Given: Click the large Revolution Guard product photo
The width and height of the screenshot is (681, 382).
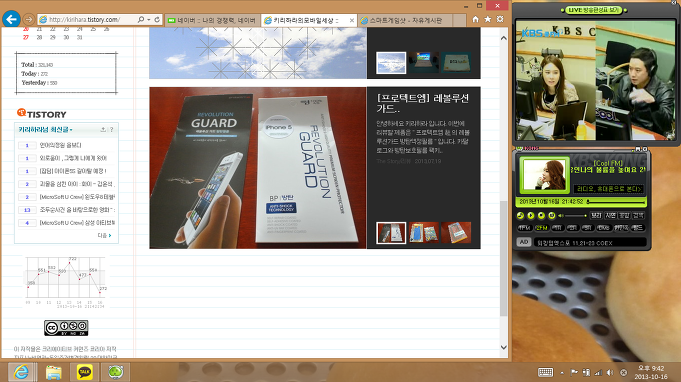Looking at the screenshot, I should 258,168.
